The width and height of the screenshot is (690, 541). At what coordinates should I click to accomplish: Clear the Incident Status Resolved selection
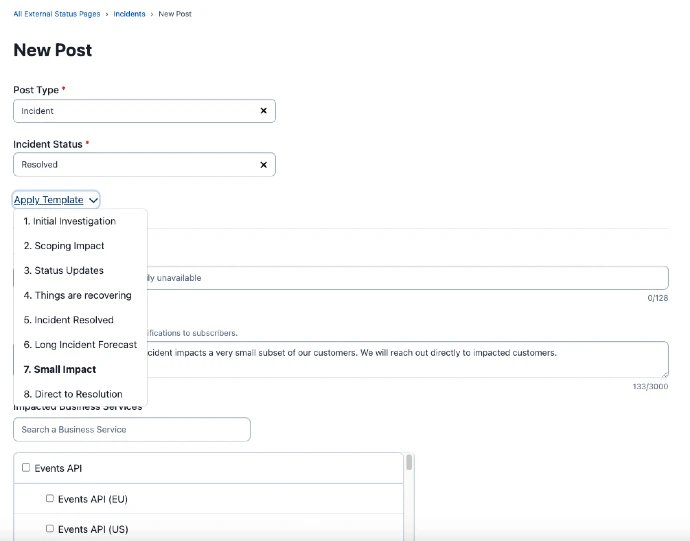pos(263,165)
